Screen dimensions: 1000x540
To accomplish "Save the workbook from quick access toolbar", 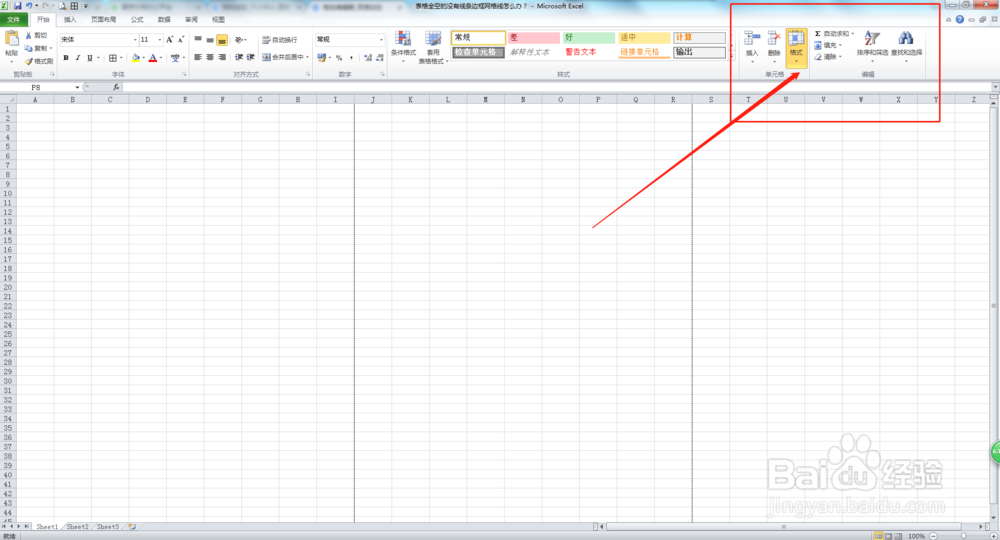I will [17, 6].
